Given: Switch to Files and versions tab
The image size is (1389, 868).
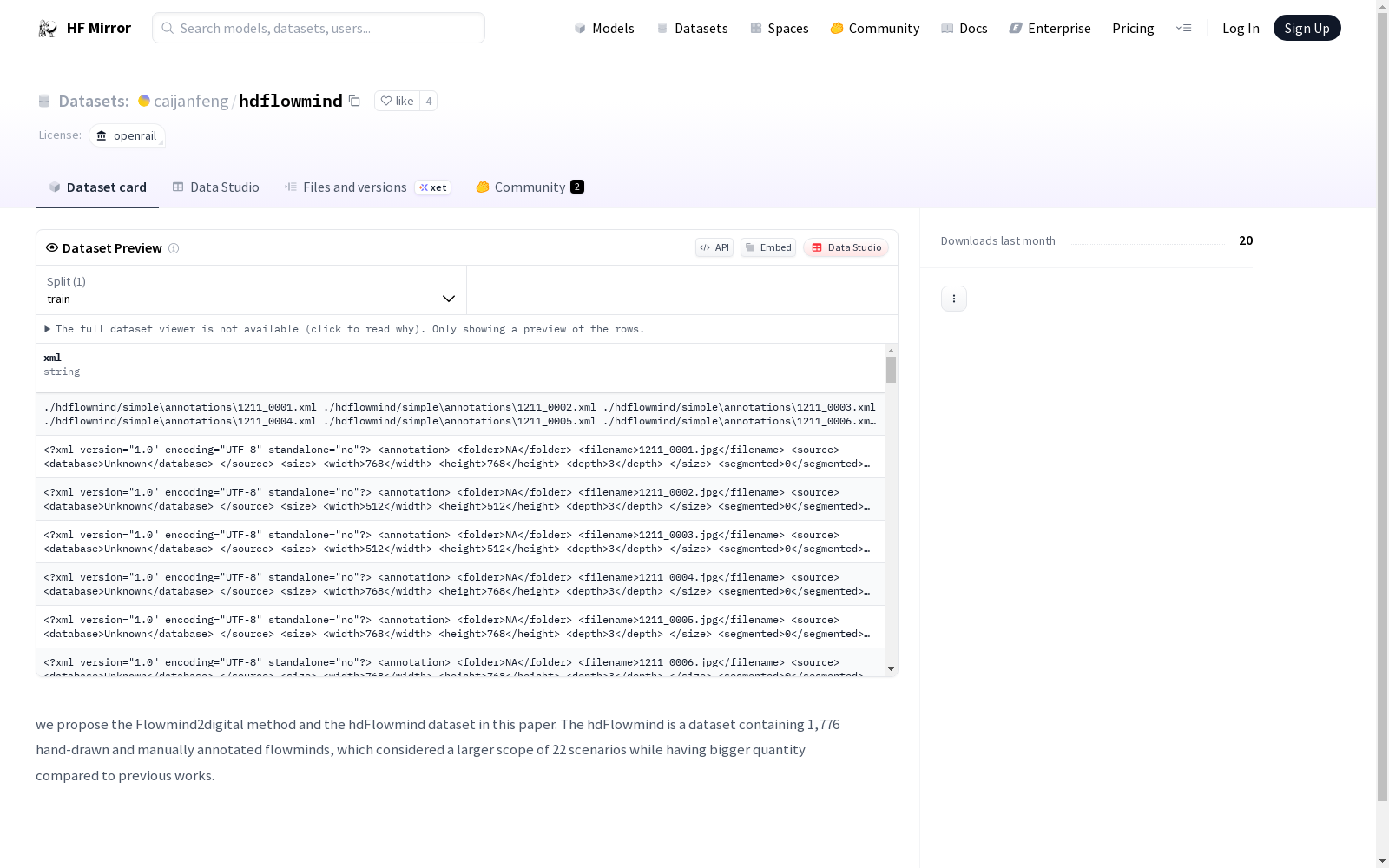Looking at the screenshot, I should point(367,187).
